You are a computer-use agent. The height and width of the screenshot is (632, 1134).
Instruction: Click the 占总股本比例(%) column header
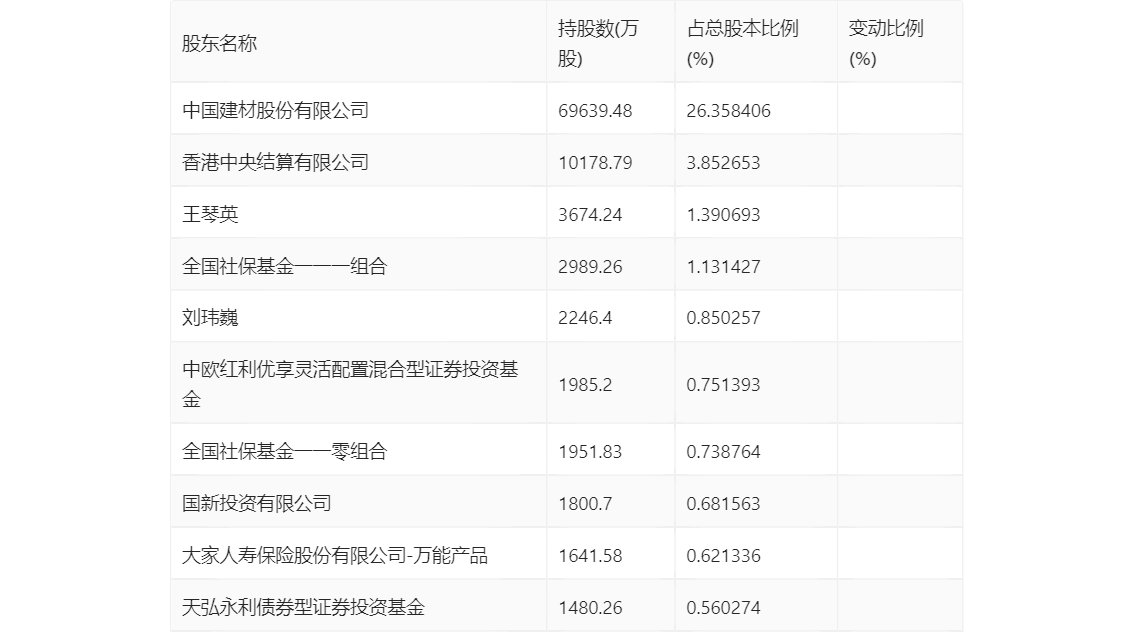743,43
